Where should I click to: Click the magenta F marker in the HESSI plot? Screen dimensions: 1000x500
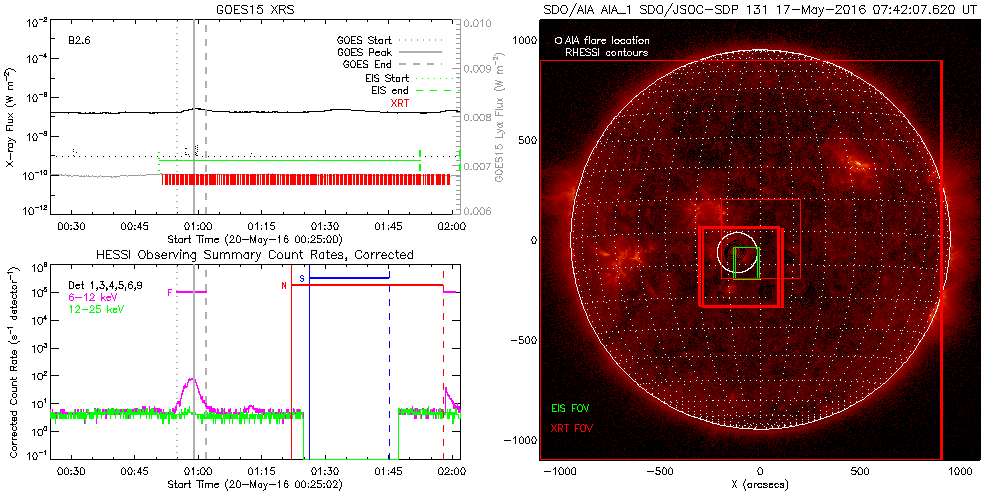tap(170, 292)
